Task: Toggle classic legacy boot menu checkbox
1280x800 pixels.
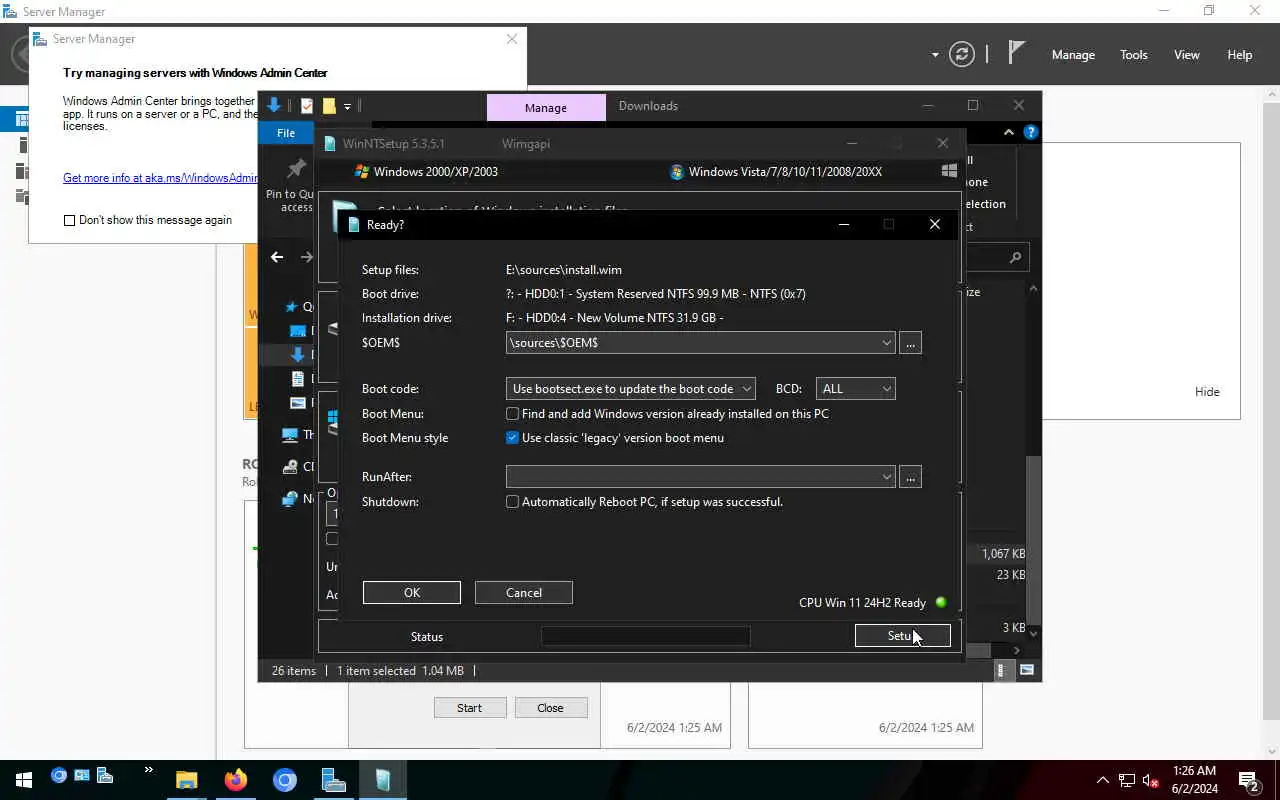Action: (x=512, y=438)
